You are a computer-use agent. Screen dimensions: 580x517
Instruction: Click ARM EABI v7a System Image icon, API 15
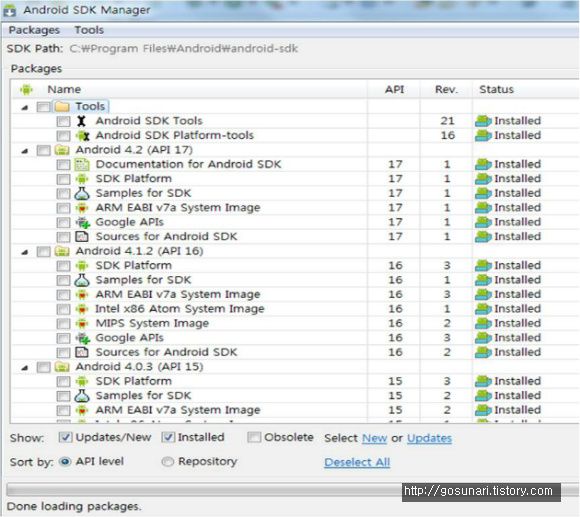[x=82, y=410]
